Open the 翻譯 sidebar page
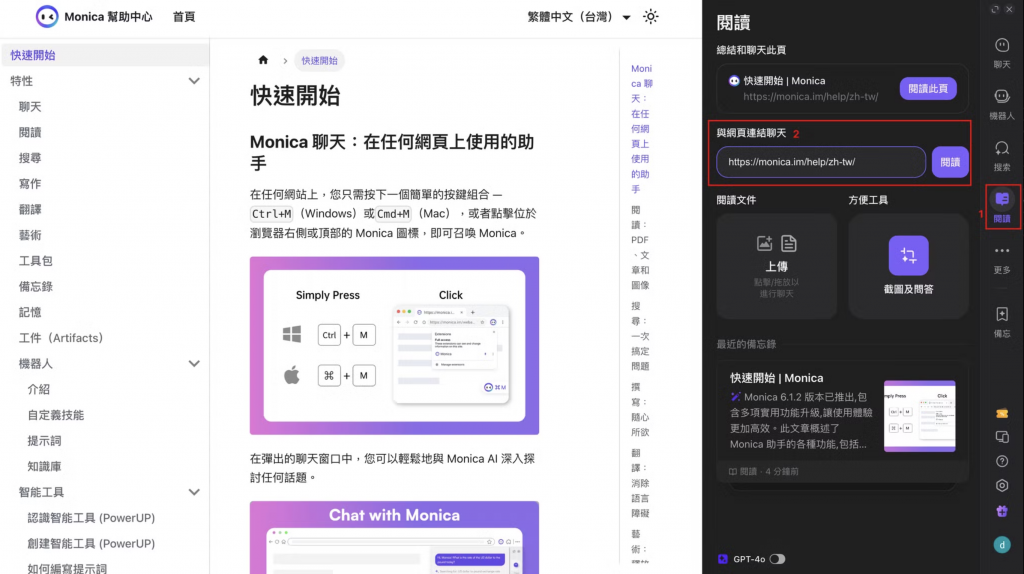Image resolution: width=1024 pixels, height=574 pixels. [x=30, y=210]
